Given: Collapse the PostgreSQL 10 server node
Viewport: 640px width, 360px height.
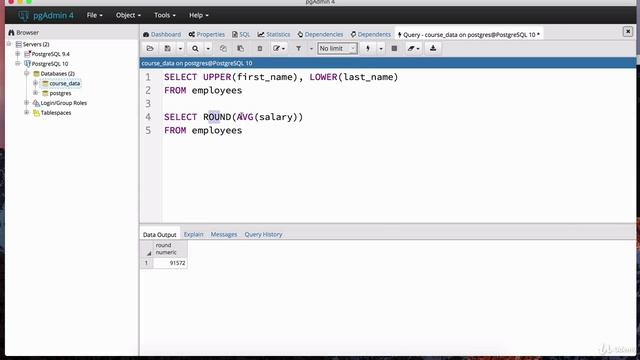Looking at the screenshot, I should point(18,63).
